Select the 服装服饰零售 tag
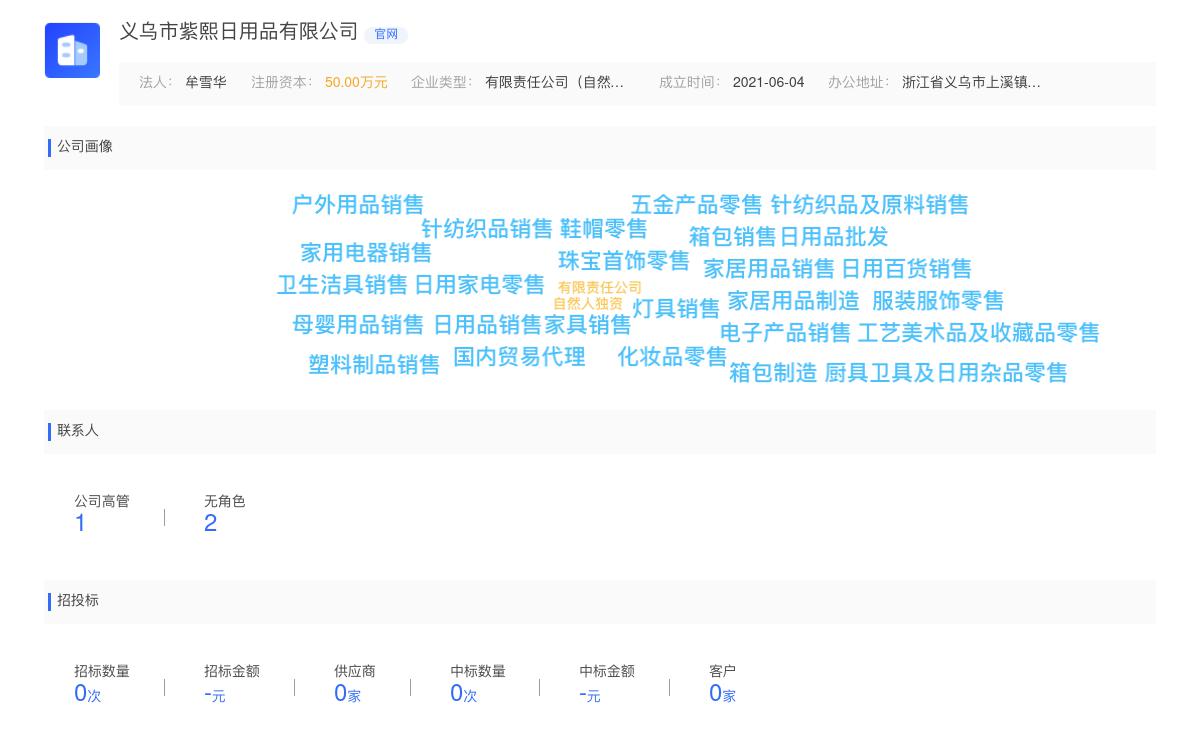This screenshot has height=752, width=1200. click(938, 301)
